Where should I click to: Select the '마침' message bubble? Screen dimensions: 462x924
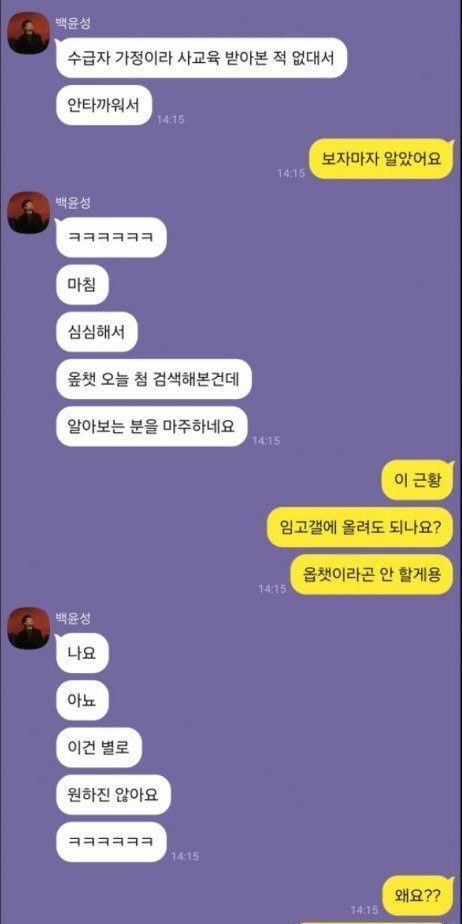coord(81,285)
